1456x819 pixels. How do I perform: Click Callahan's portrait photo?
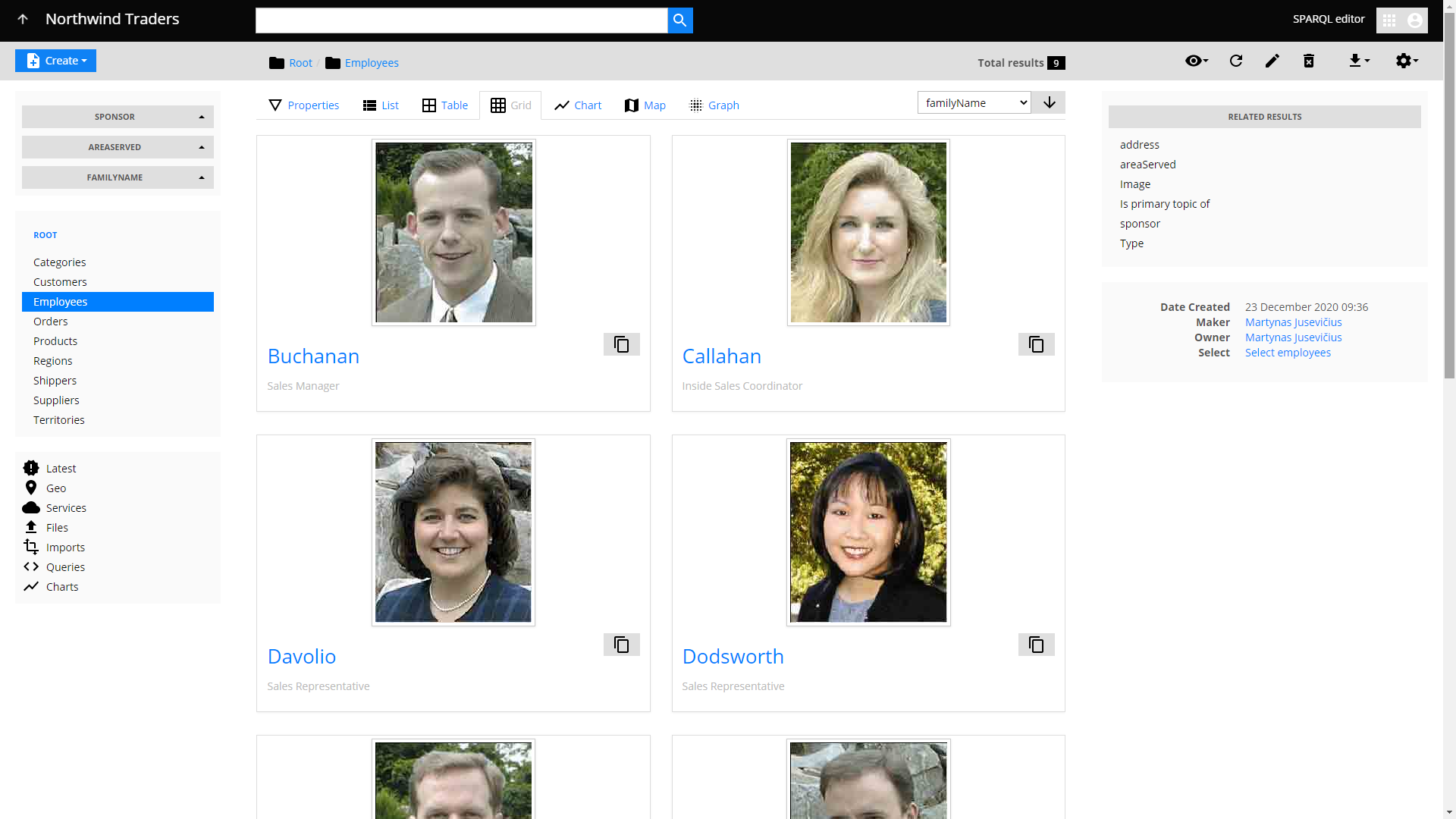(x=868, y=233)
